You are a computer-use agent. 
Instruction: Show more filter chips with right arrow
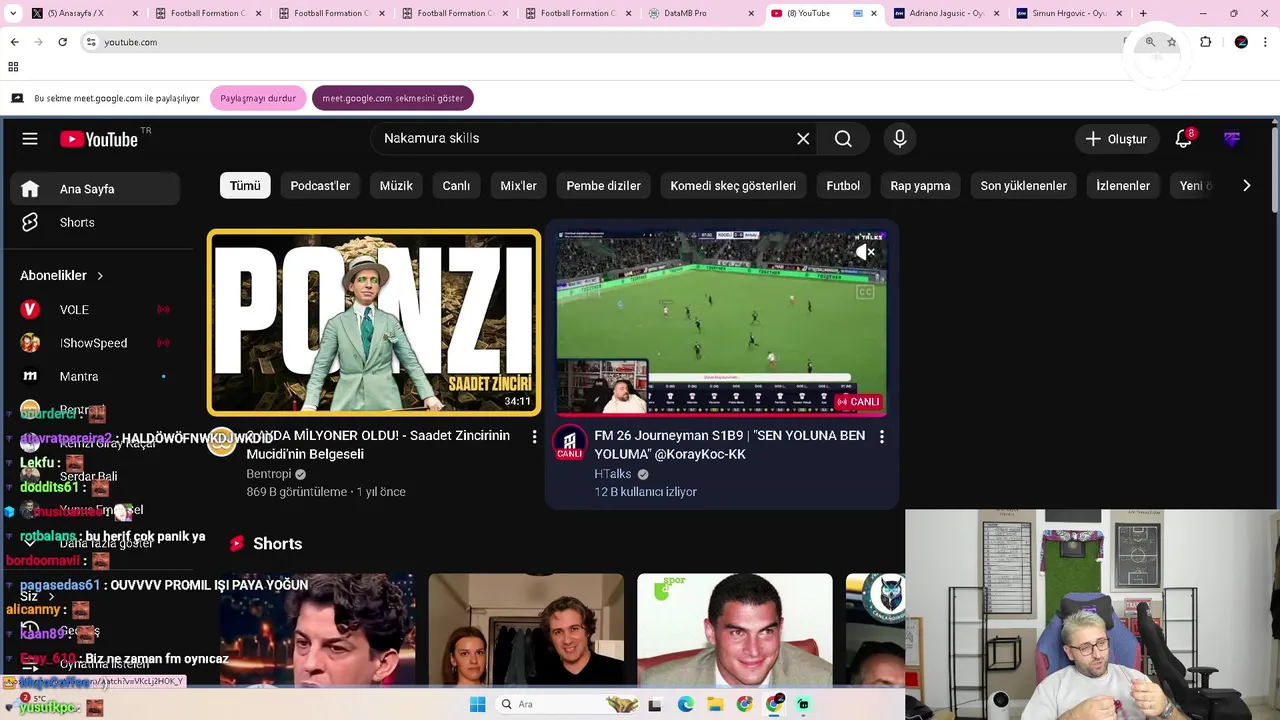[1246, 186]
